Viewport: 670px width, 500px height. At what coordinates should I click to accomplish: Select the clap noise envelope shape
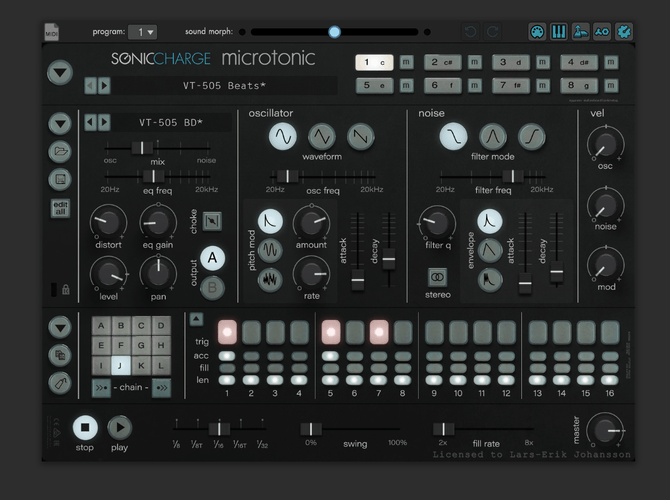click(x=490, y=279)
